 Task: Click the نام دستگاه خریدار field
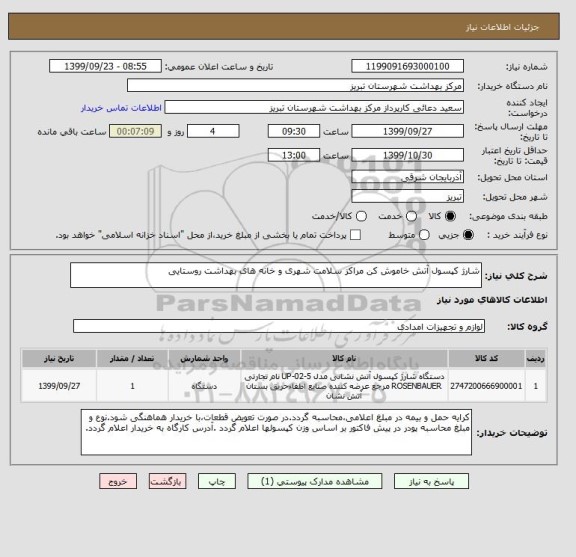[295, 86]
